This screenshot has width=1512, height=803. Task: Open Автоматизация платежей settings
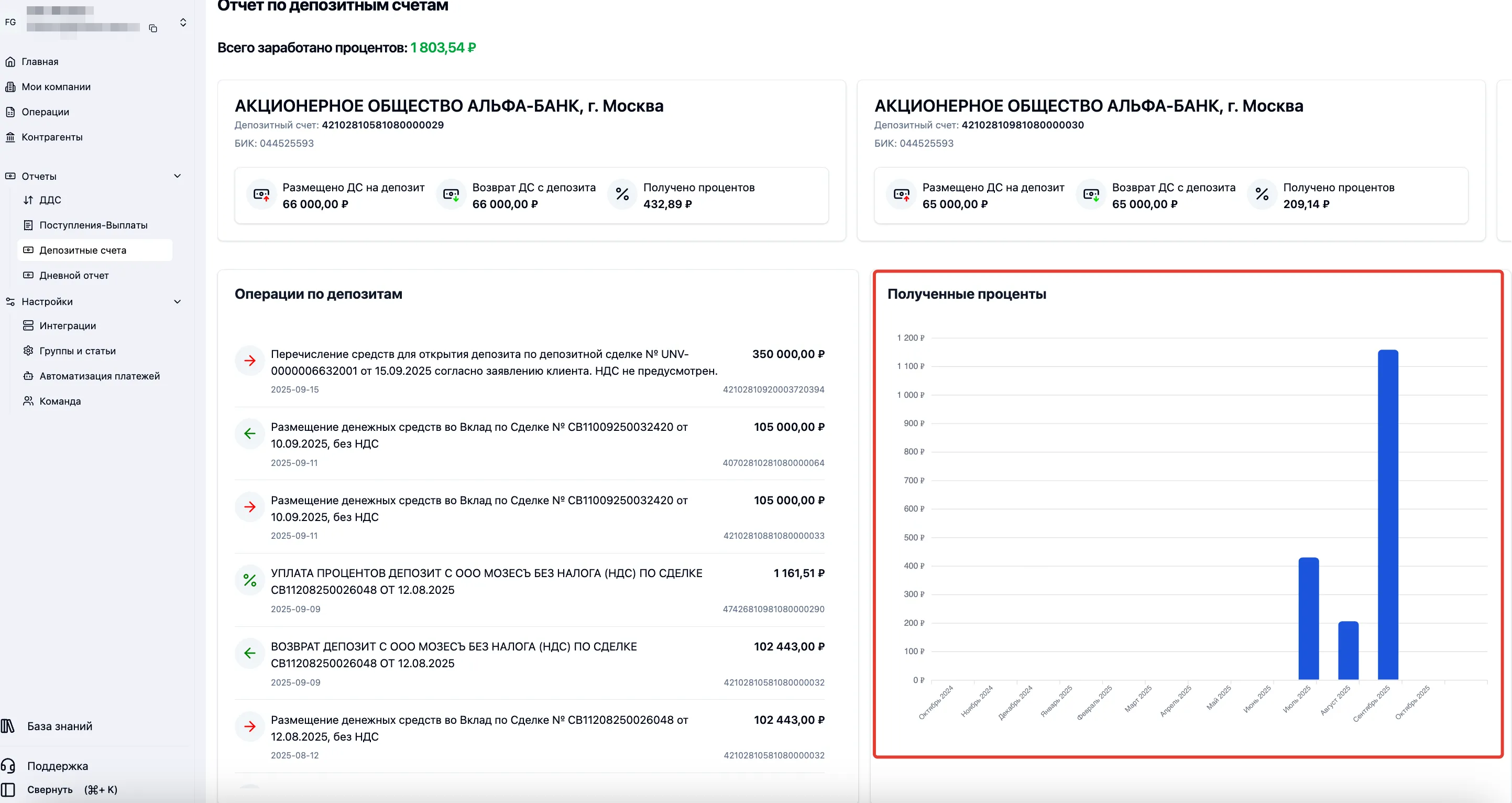tap(99, 376)
